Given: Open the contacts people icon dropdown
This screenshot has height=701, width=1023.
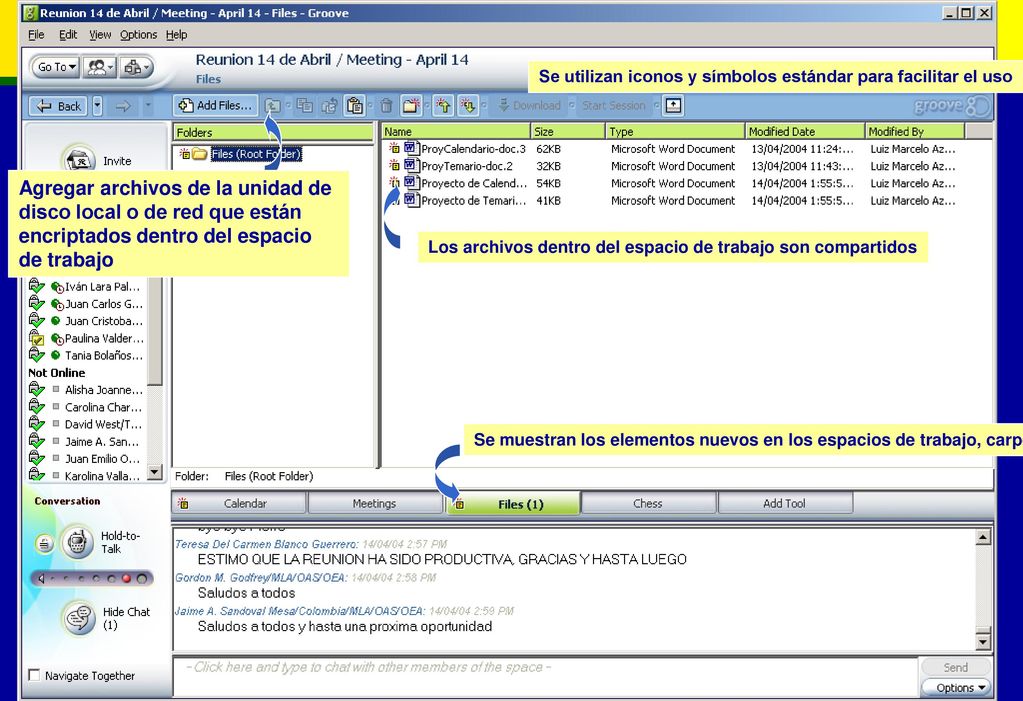Looking at the screenshot, I should 100,67.
